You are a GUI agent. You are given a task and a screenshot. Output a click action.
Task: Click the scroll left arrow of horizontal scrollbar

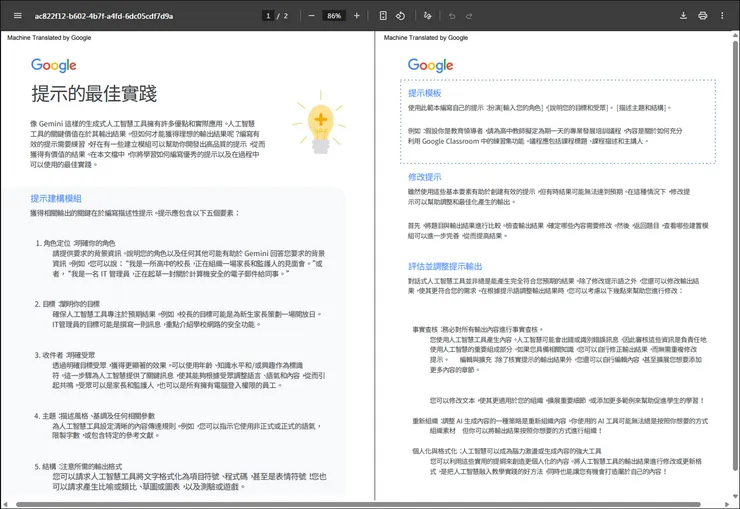4,504
